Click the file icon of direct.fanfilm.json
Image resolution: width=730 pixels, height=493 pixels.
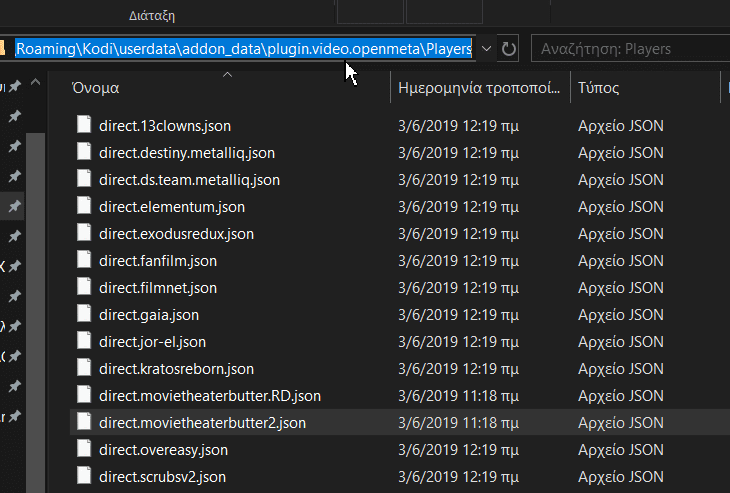pyautogui.click(x=84, y=259)
